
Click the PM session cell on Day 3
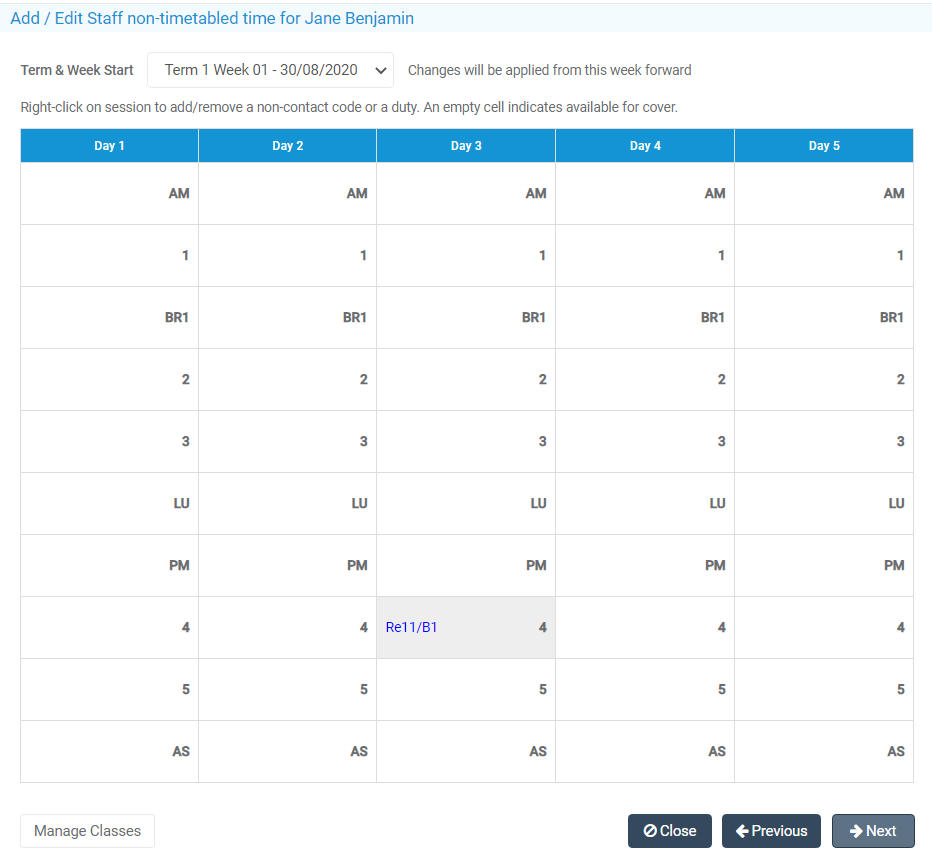[x=465, y=565]
